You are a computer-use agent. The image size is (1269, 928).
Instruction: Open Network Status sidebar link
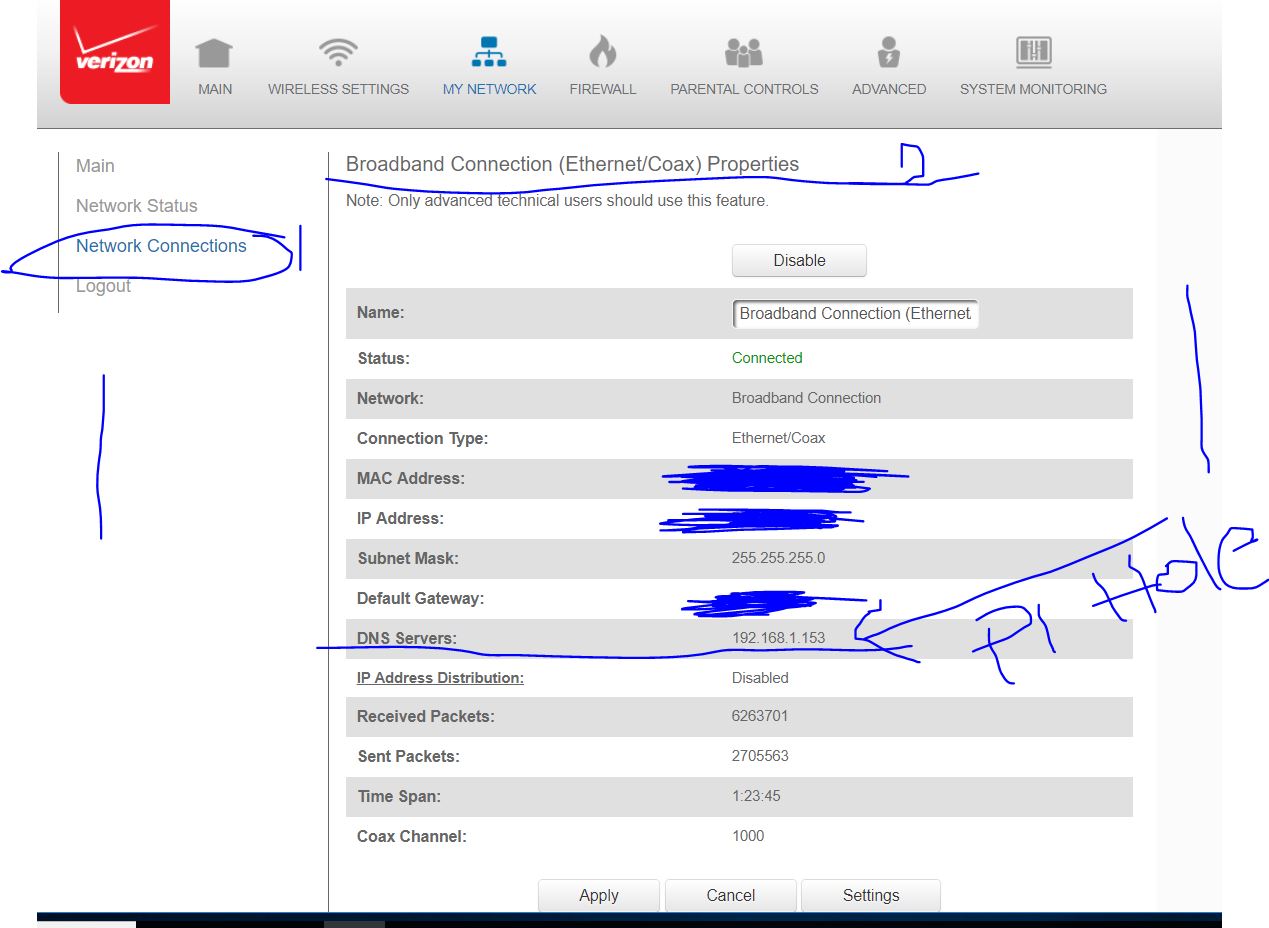[x=137, y=206]
